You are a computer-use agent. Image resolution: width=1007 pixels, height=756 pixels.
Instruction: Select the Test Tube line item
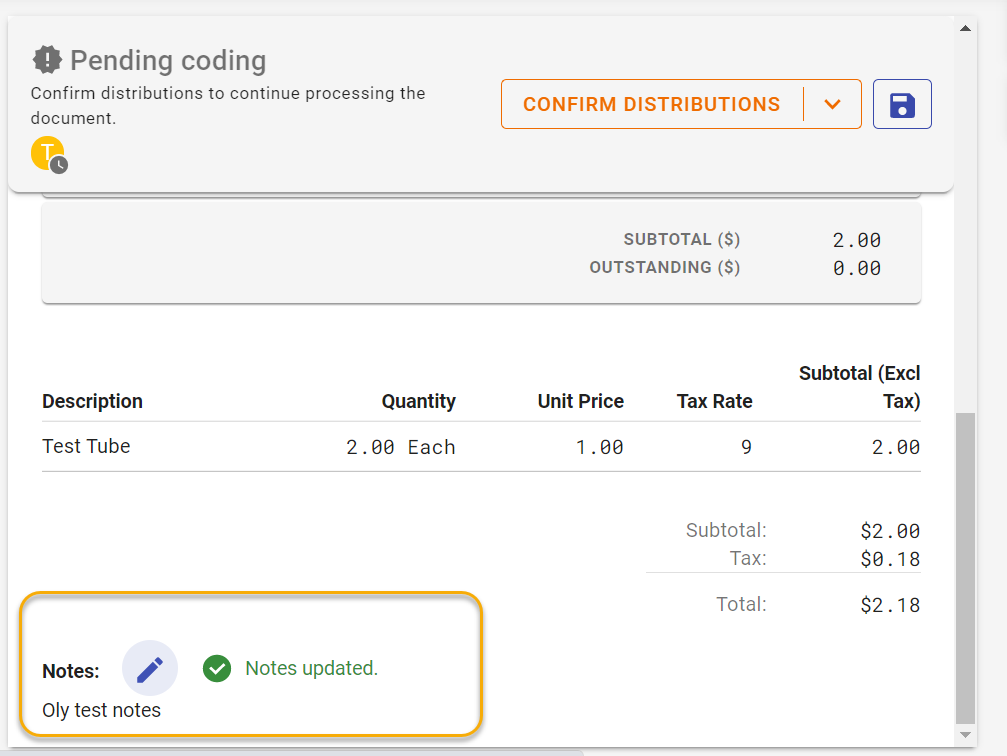tap(86, 446)
